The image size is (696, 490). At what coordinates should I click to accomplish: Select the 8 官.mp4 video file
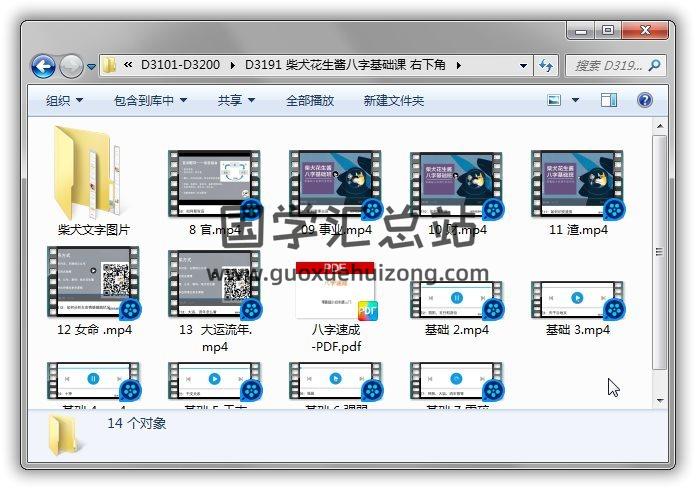[x=214, y=193]
